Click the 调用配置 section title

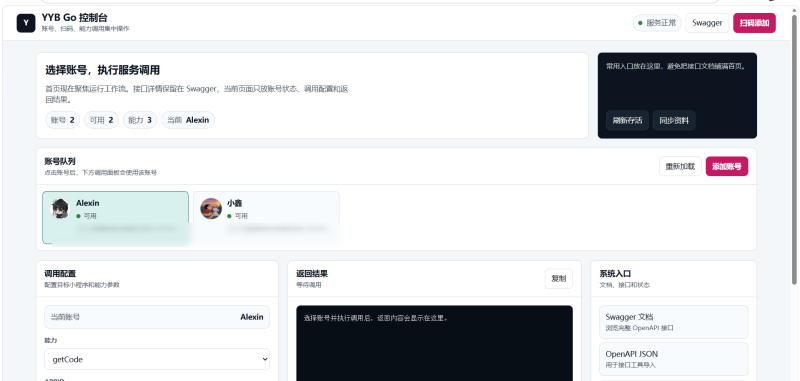(x=60, y=274)
